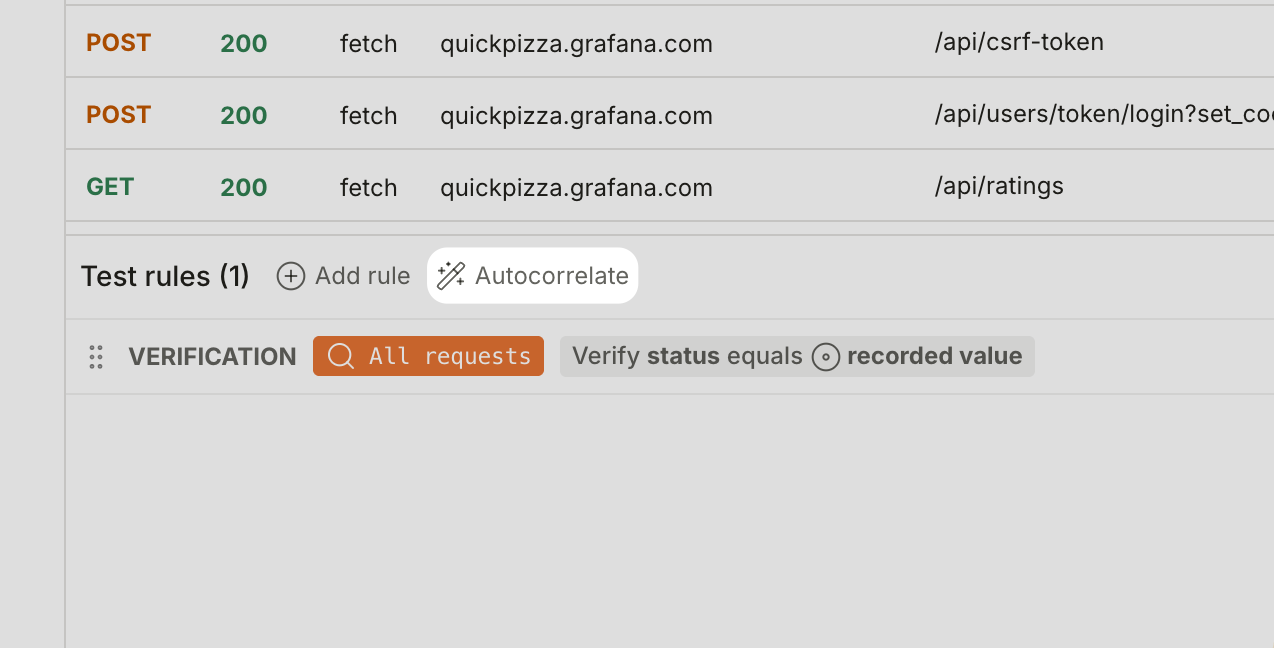Image resolution: width=1274 pixels, height=648 pixels.
Task: Click the POST method of the csrf-token request
Action: (118, 43)
